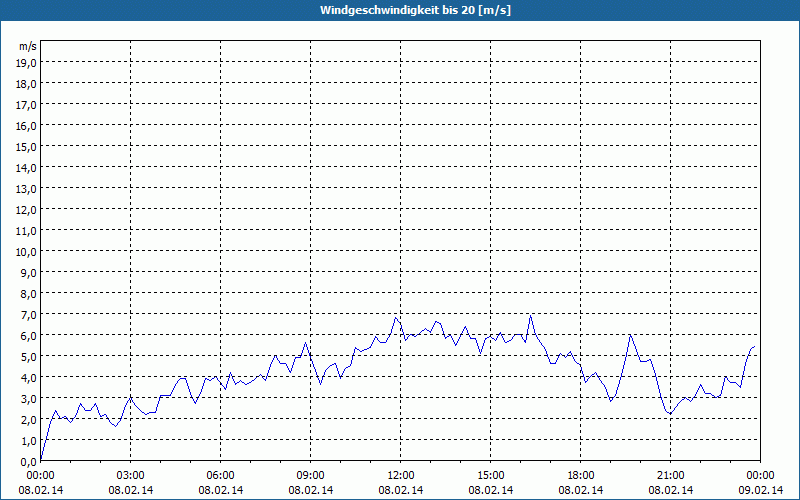This screenshot has width=800, height=500.
Task: Click the 06:00 time axis label
Action: point(220,476)
